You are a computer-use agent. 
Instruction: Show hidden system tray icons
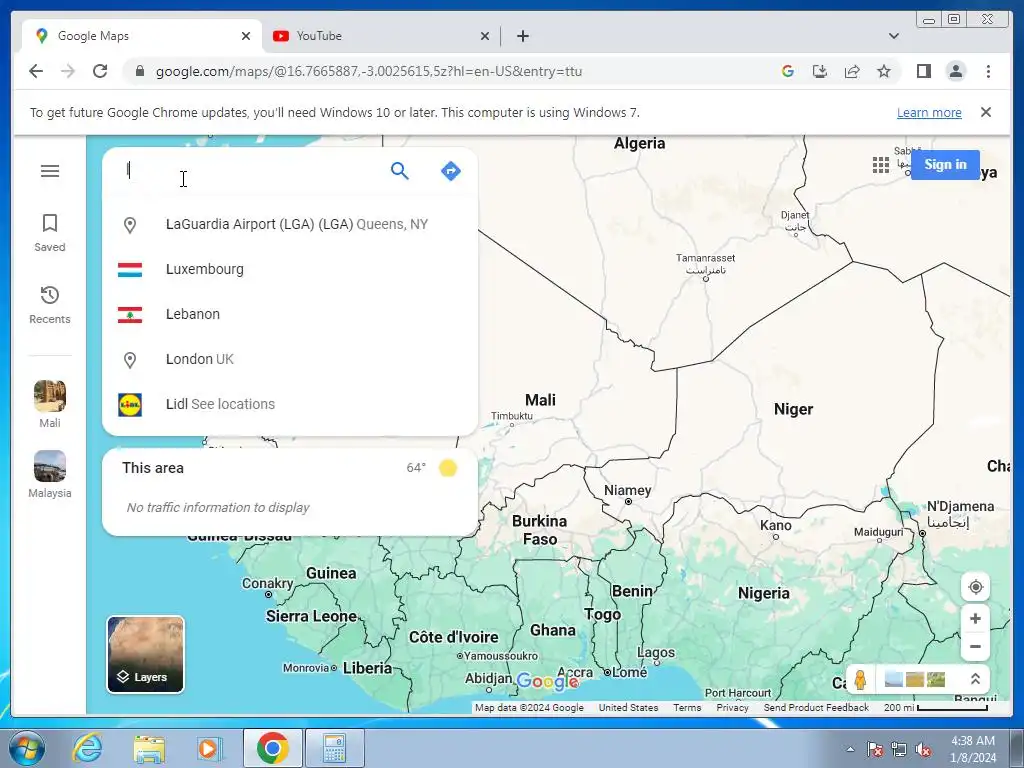(x=850, y=749)
